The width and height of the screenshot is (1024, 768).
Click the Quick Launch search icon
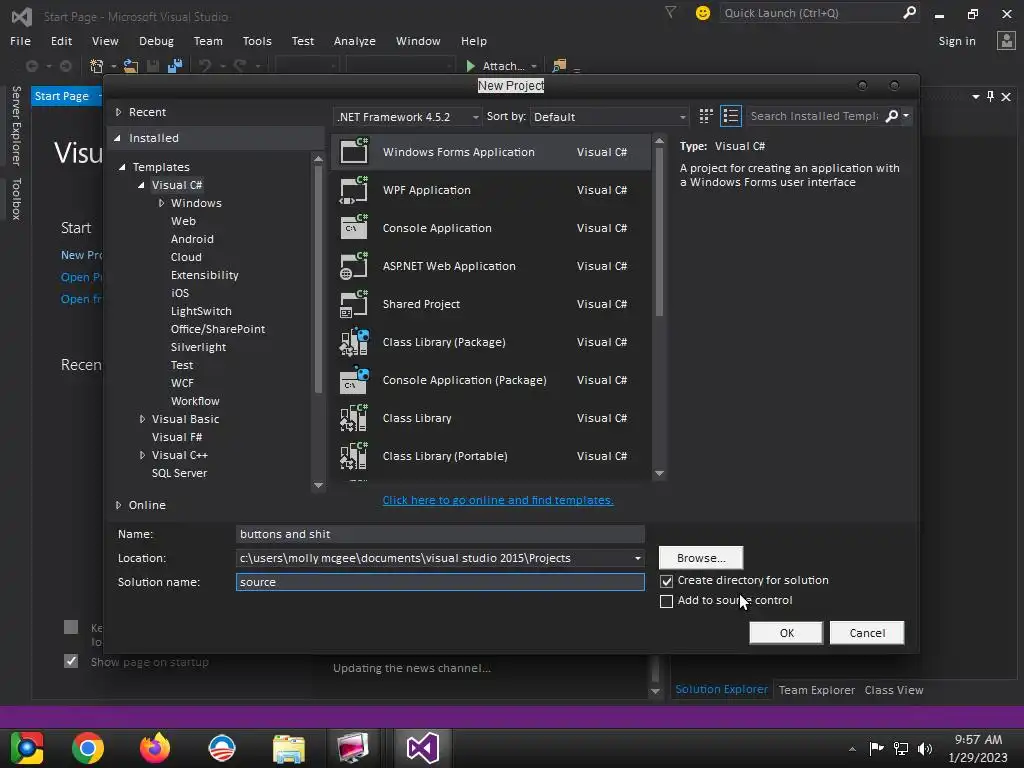tap(909, 12)
